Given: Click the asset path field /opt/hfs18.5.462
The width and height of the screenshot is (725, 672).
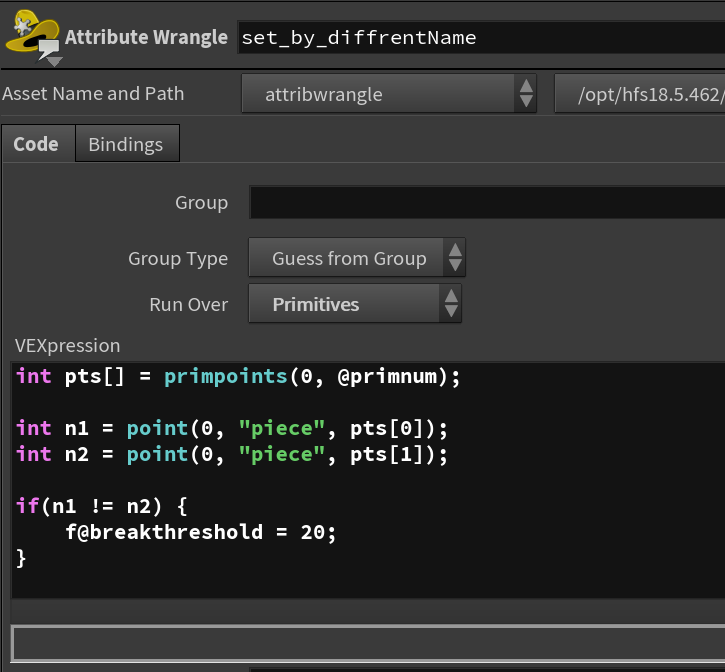Looking at the screenshot, I should tap(640, 94).
